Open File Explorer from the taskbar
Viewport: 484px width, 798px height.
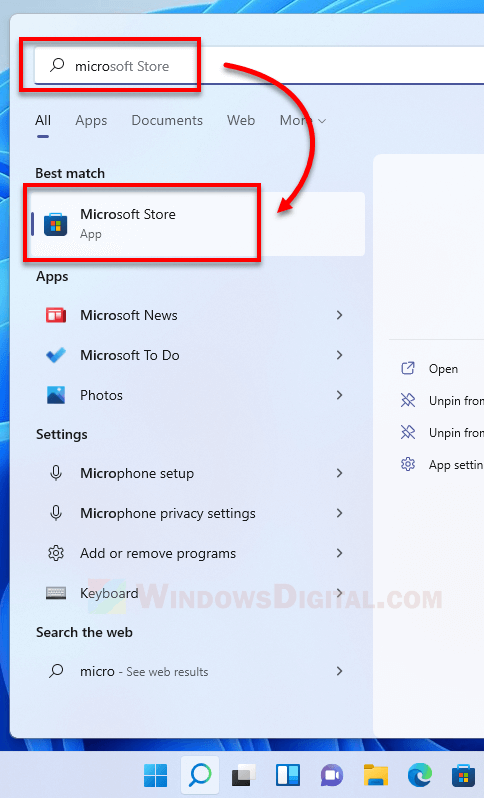tap(376, 775)
